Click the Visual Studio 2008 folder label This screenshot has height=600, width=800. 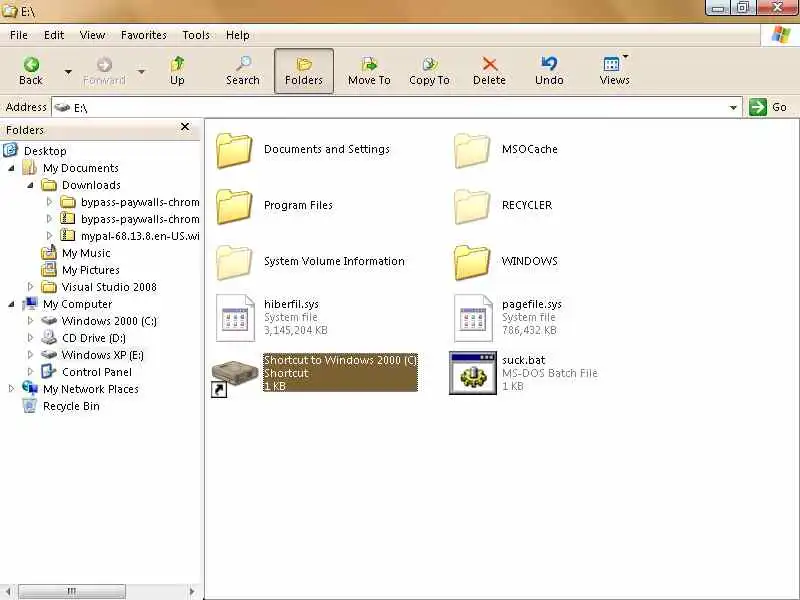pos(109,287)
